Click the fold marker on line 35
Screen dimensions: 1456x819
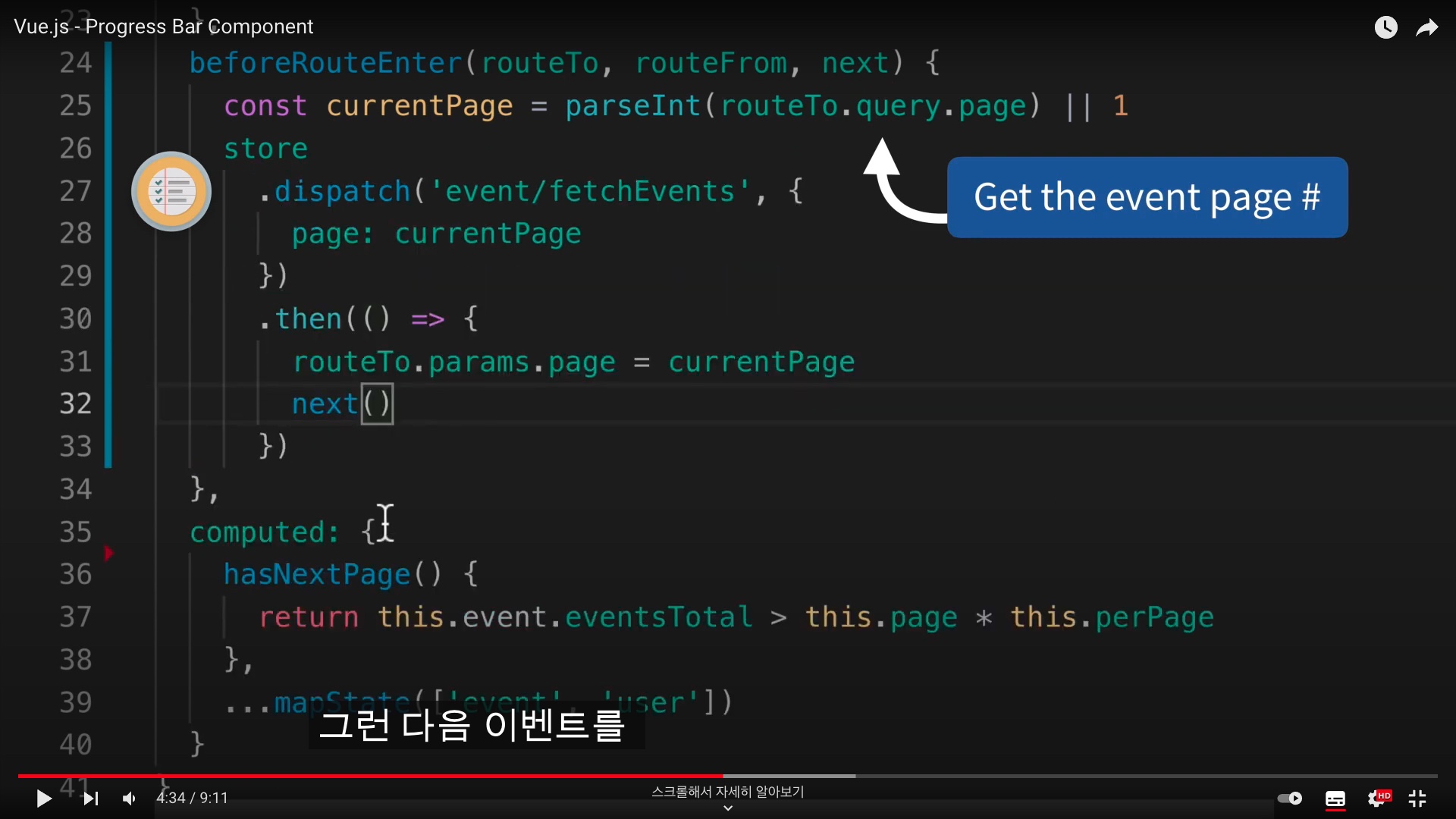tap(108, 553)
